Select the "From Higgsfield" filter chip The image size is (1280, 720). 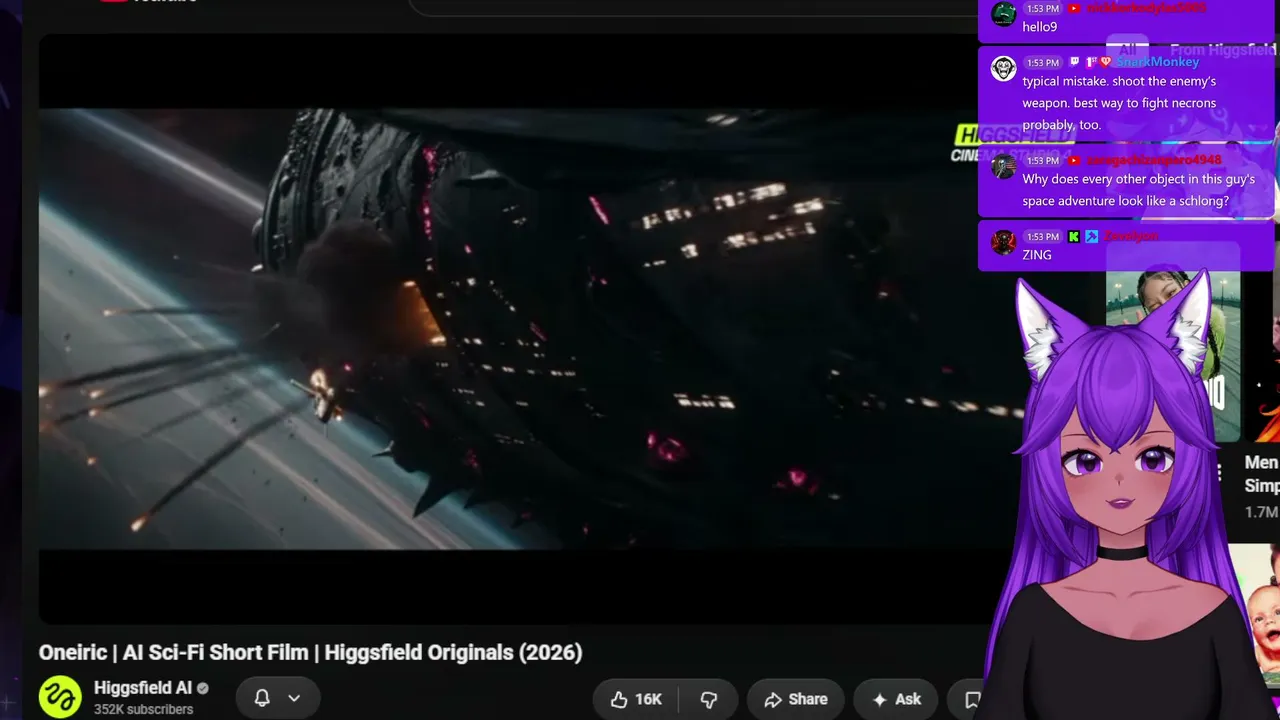[x=1222, y=50]
